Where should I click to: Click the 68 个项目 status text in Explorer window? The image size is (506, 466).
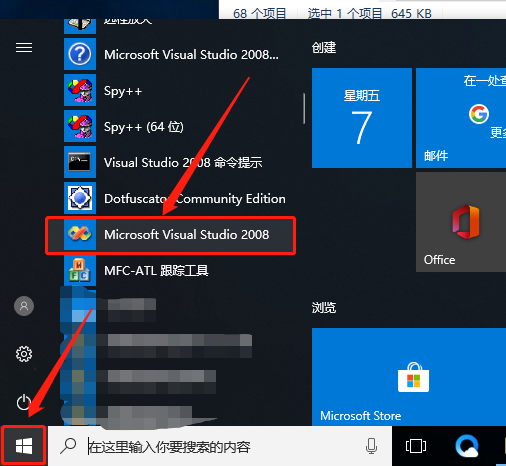(x=259, y=14)
